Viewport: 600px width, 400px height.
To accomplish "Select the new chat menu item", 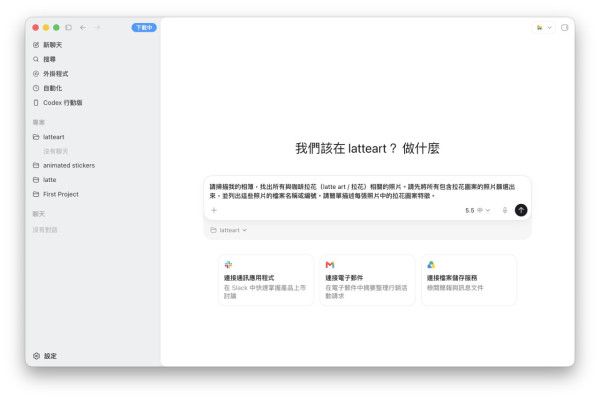I will pos(52,45).
